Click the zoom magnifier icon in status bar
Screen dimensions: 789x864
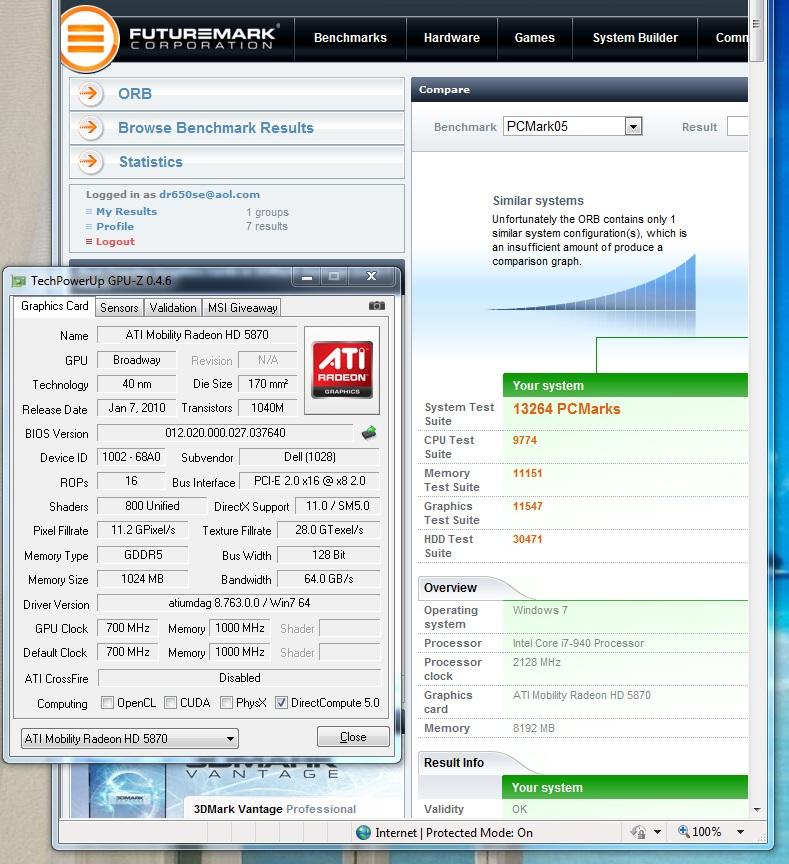[683, 831]
